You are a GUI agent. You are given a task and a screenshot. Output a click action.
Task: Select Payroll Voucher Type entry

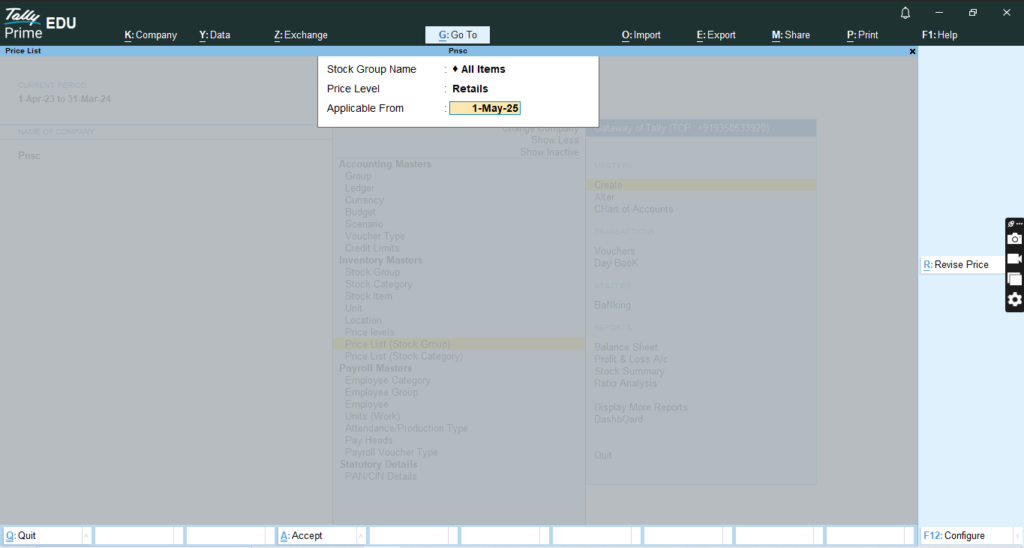click(391, 453)
